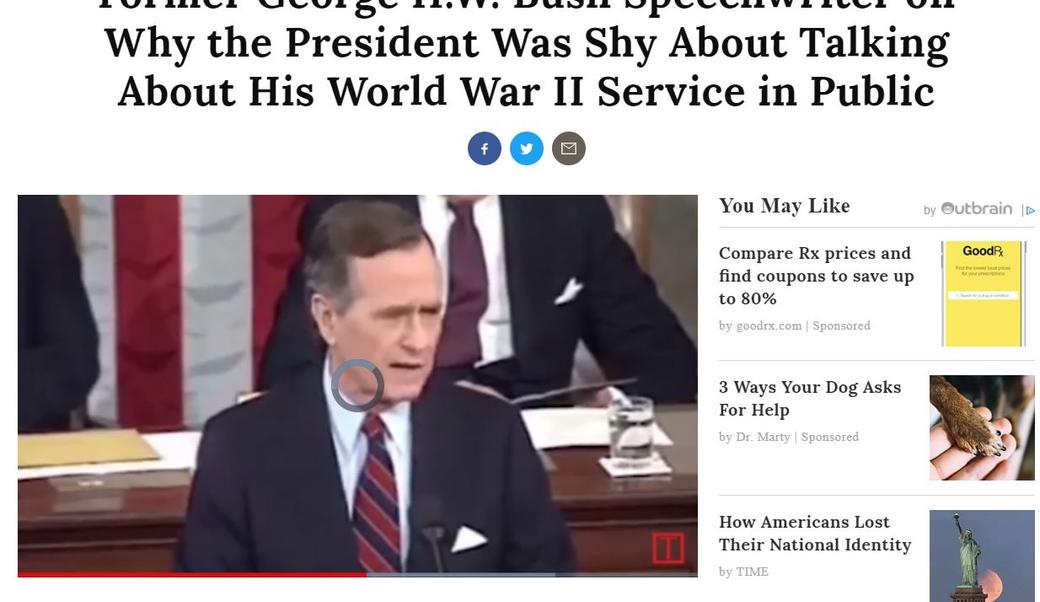Click the Outbrain AdChoices arrow icon

click(1029, 210)
